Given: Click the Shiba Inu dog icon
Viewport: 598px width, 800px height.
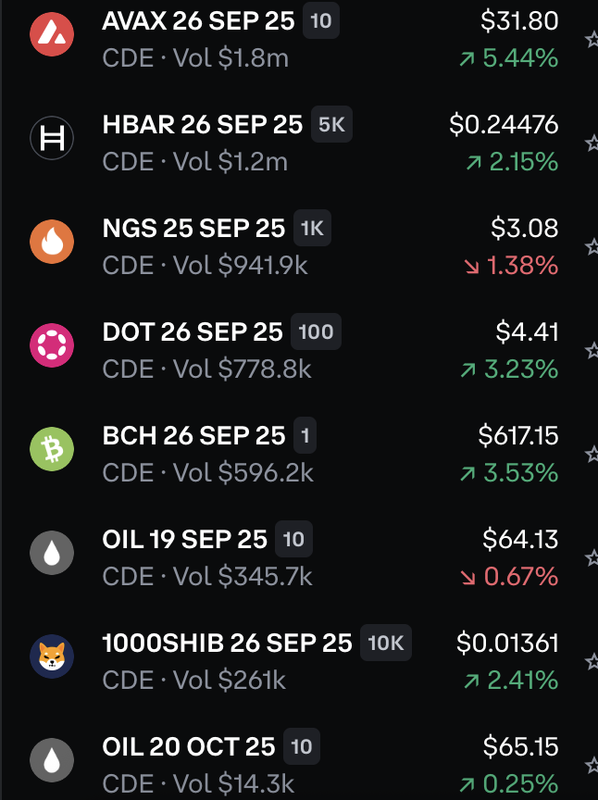Looking at the screenshot, I should click(52, 656).
